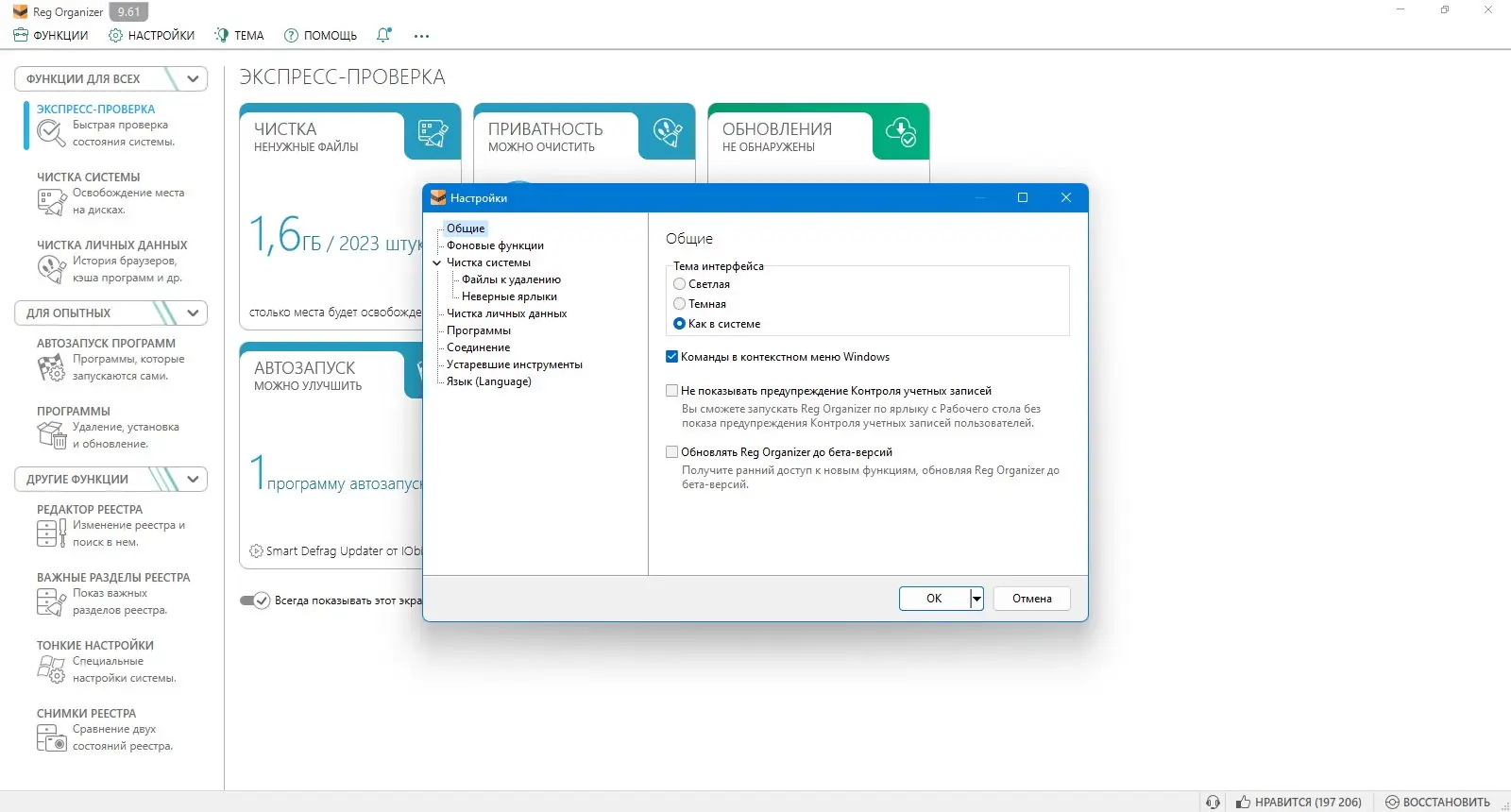Open the НАСТРОЙКИ menu

tap(151, 36)
